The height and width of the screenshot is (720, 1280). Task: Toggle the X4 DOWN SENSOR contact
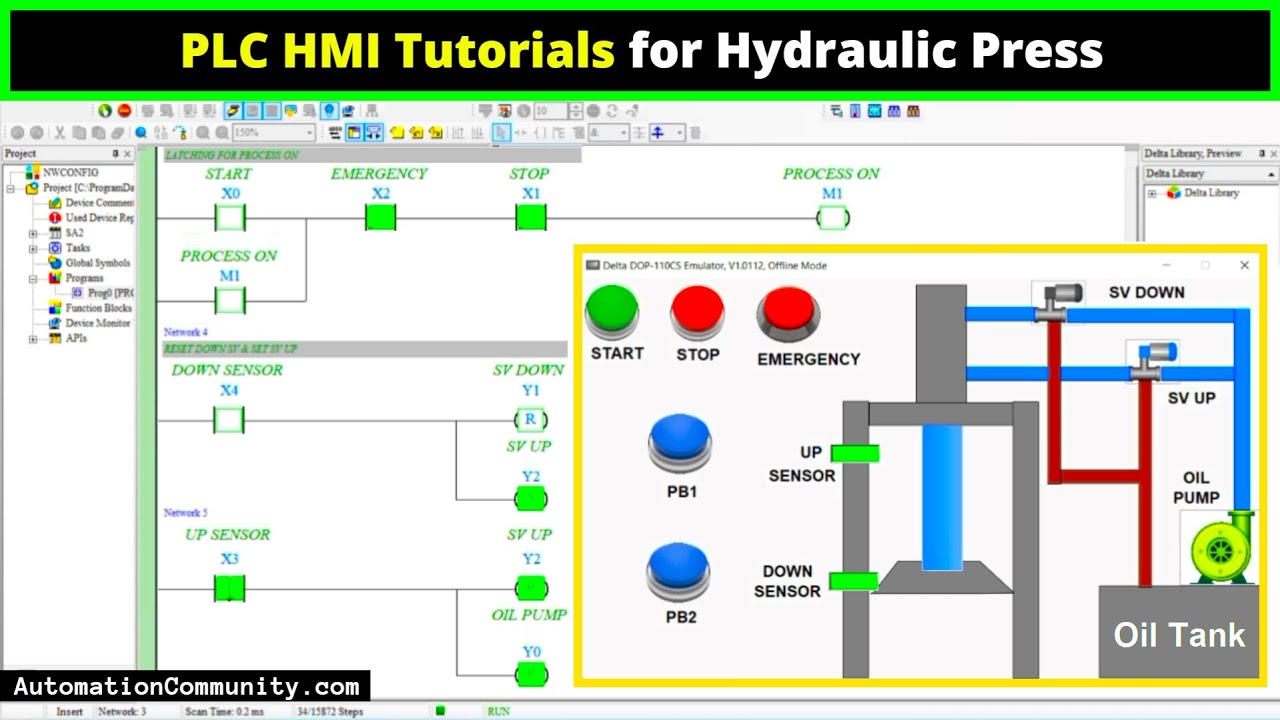229,420
